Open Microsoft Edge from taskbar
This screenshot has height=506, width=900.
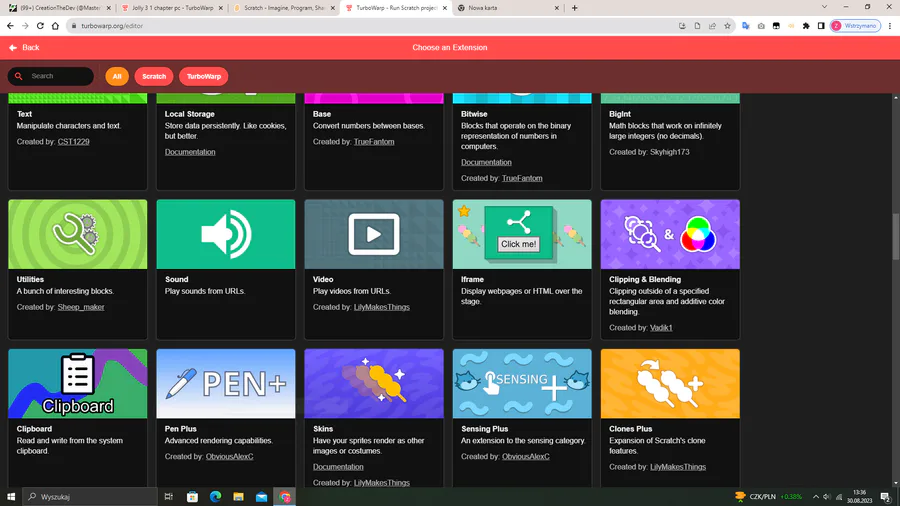(215, 497)
